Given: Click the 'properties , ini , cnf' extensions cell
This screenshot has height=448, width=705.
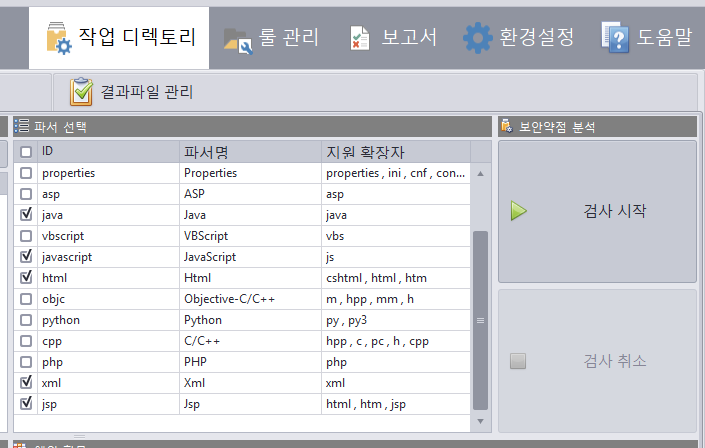Looking at the screenshot, I should point(396,173).
